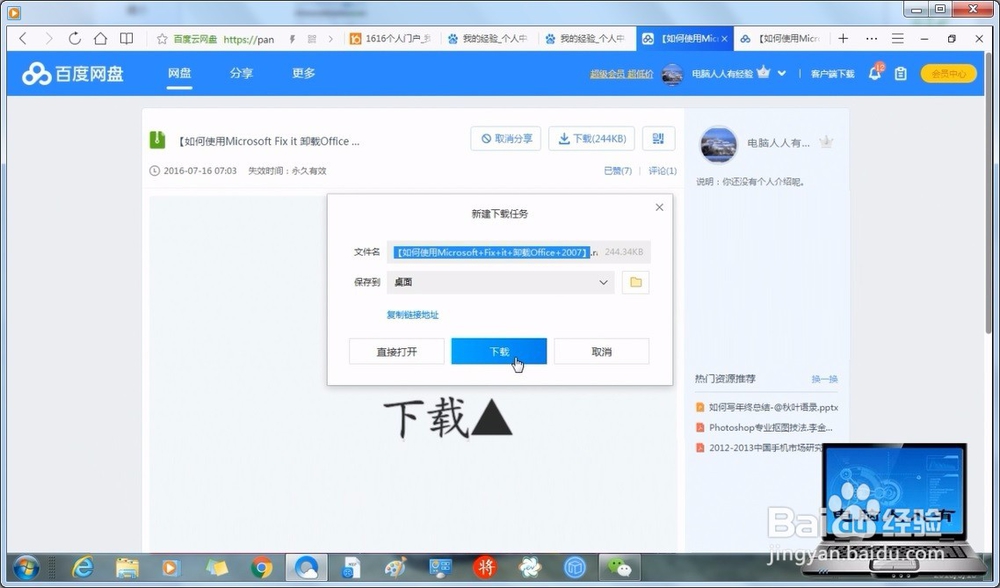Image resolution: width=1000 pixels, height=588 pixels.
Task: Click the 客户端下载 link
Action: [832, 74]
